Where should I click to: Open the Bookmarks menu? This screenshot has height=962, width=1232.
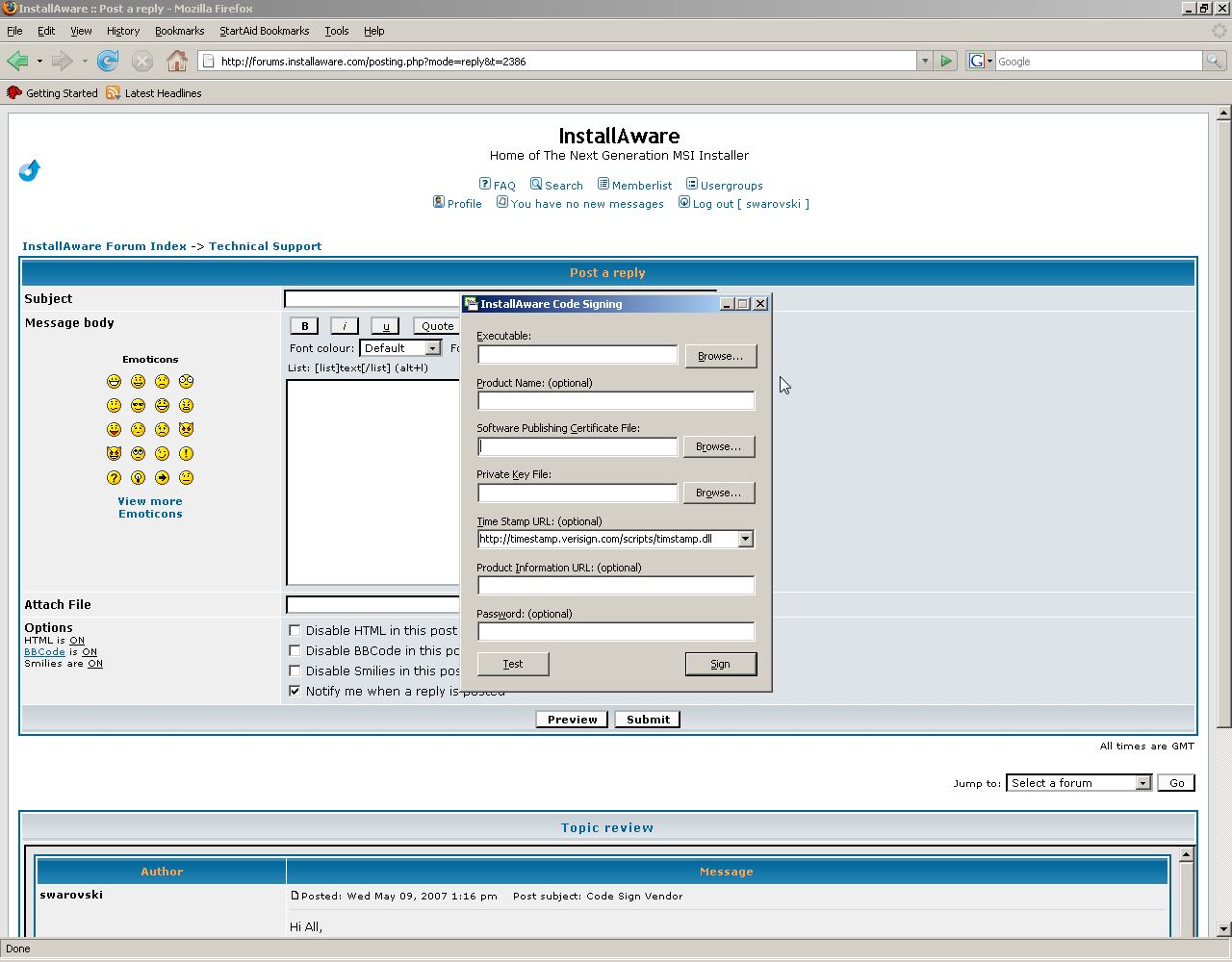point(179,31)
